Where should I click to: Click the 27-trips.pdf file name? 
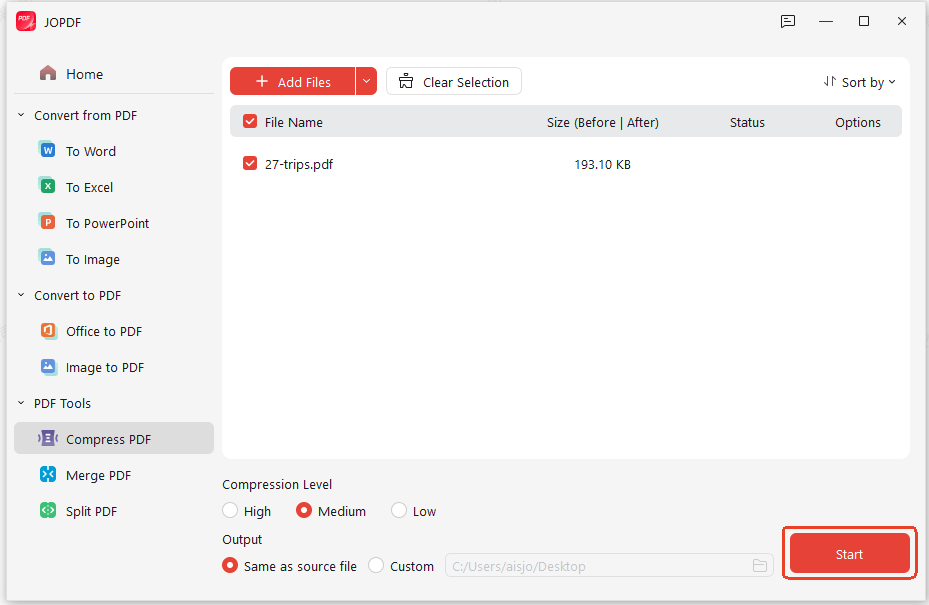pyautogui.click(x=299, y=164)
